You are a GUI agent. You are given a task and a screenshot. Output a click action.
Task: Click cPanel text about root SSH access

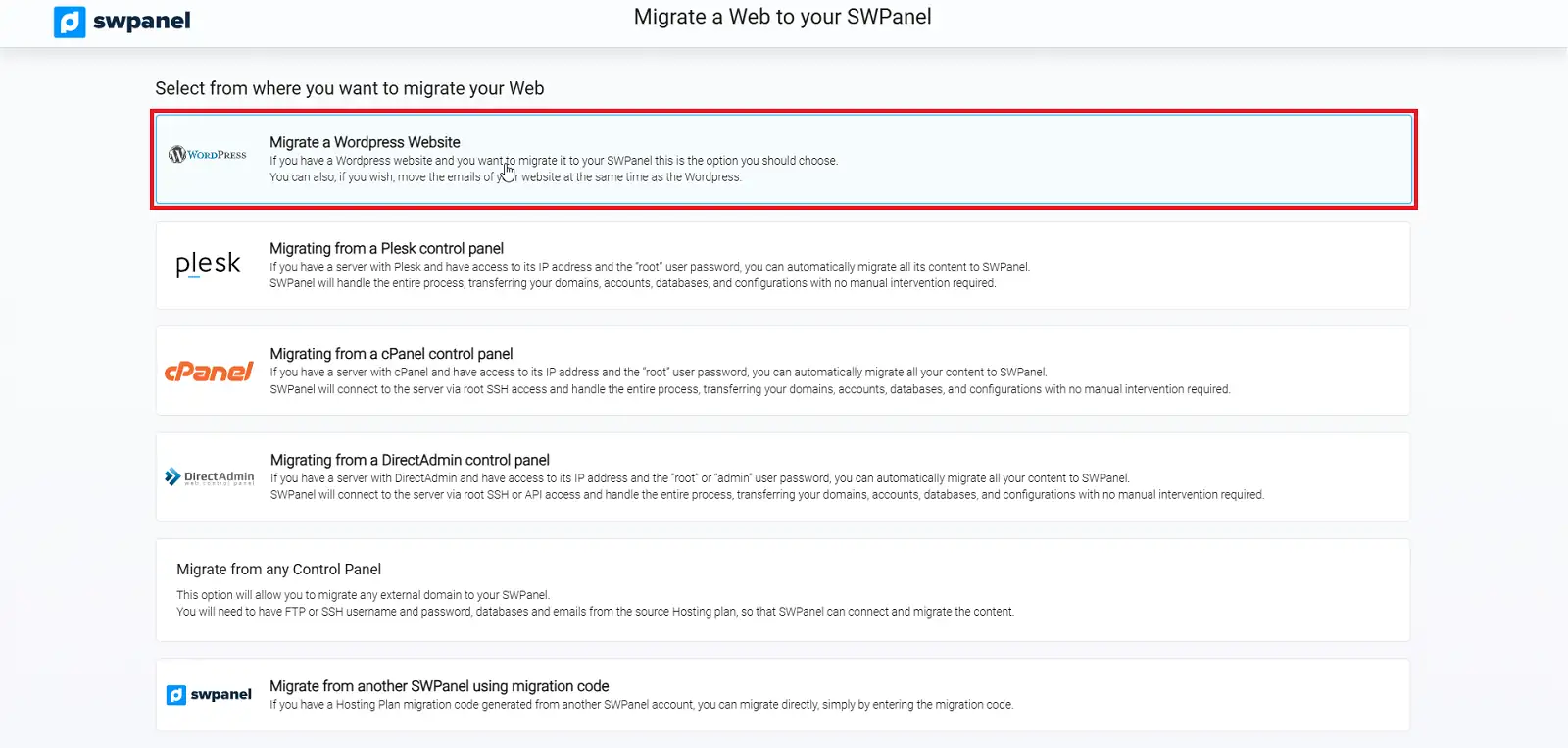click(x=750, y=389)
